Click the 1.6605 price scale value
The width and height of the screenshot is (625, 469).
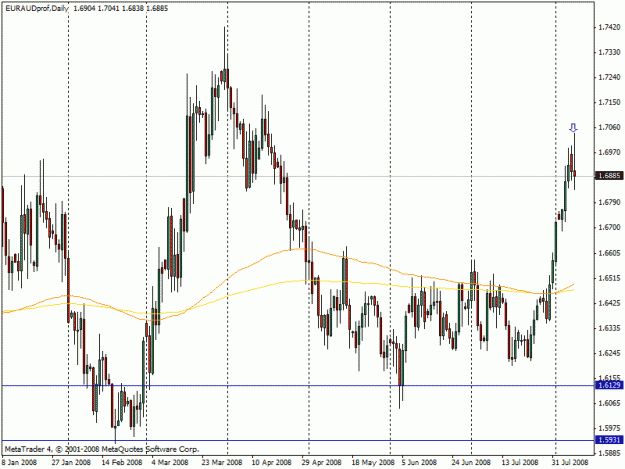pos(610,253)
